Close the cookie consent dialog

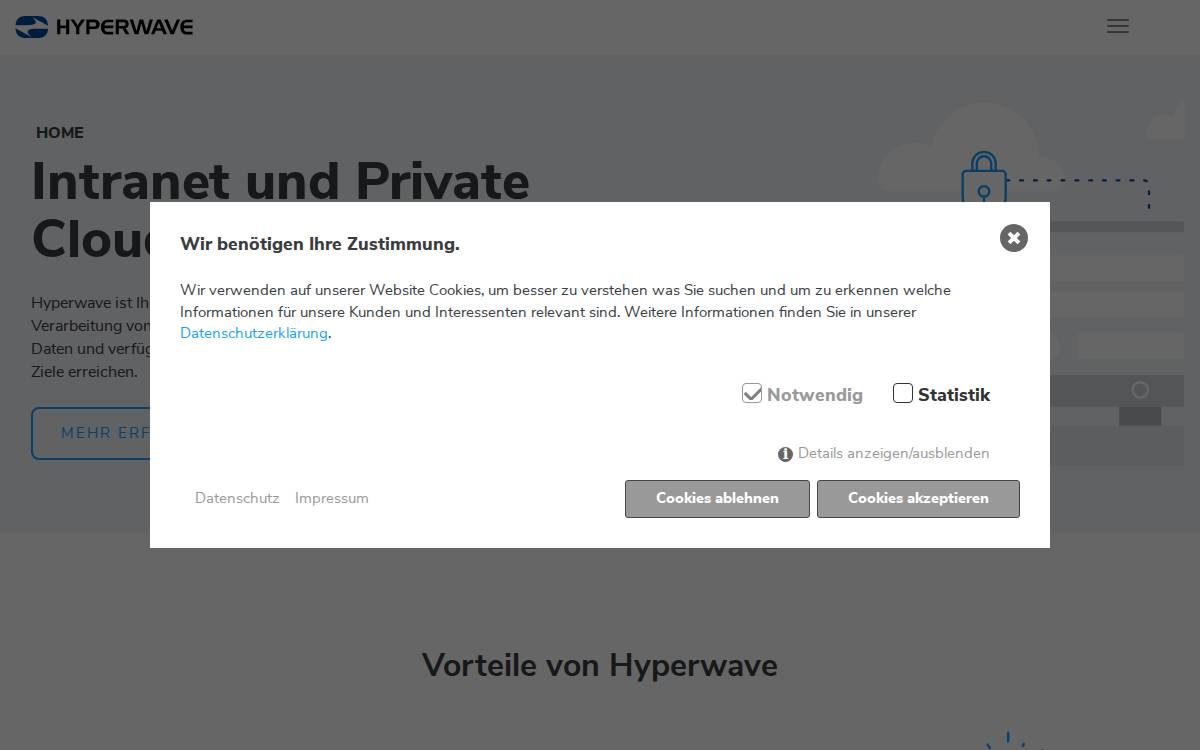(x=1013, y=238)
